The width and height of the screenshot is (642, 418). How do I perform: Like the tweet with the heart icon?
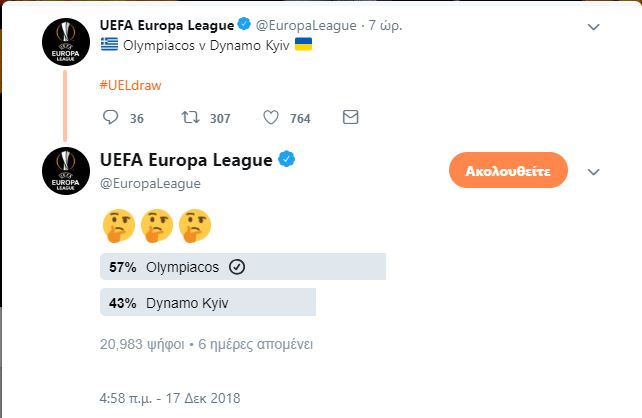point(271,117)
